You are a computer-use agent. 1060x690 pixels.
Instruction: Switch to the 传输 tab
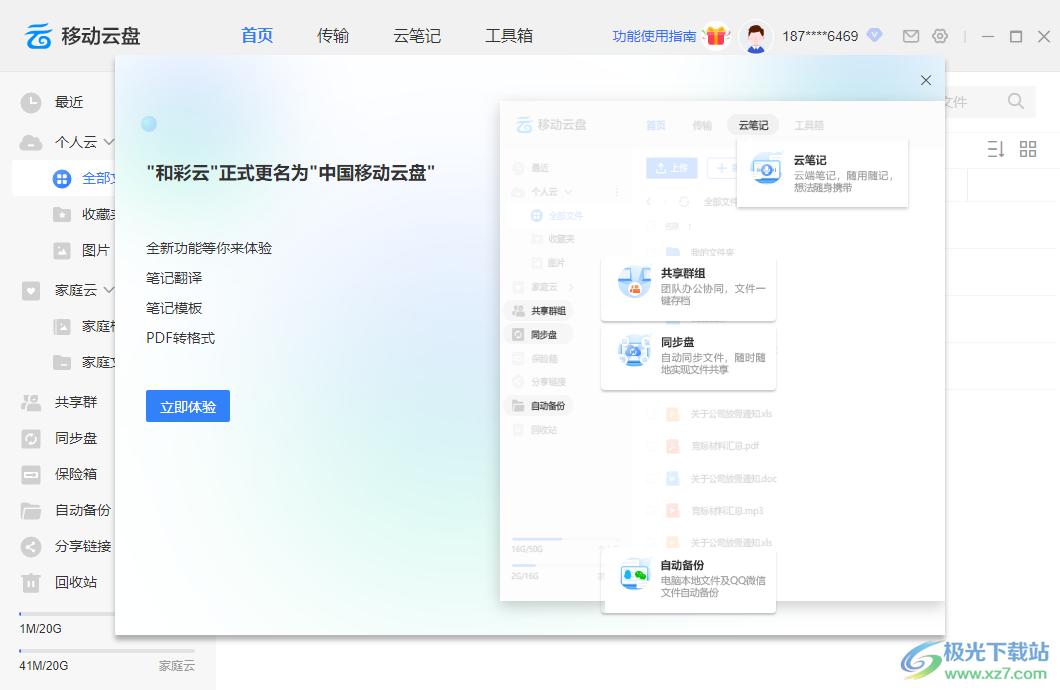pos(333,36)
